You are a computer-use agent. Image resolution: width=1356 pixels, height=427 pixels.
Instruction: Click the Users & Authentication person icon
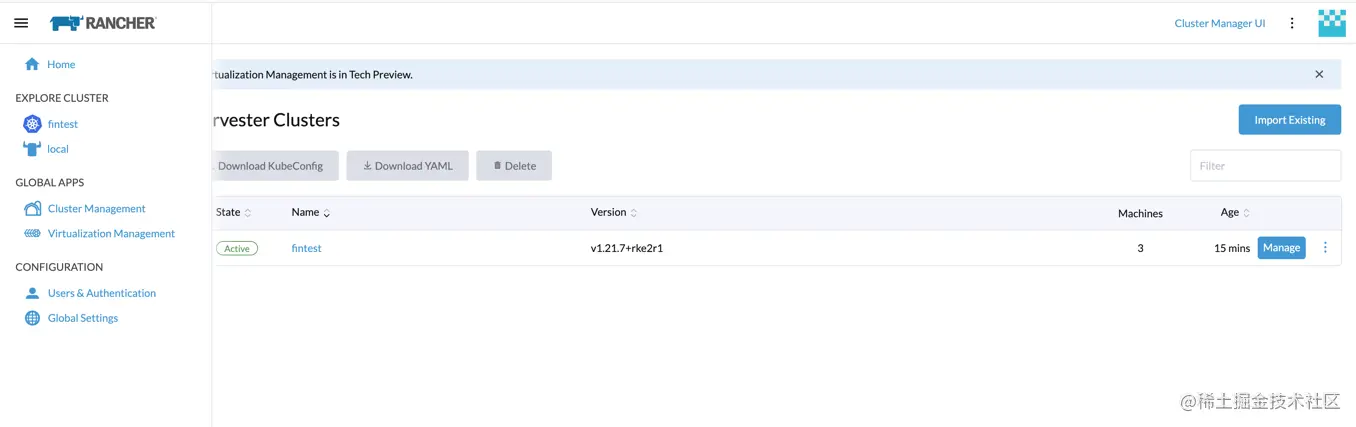(x=32, y=293)
